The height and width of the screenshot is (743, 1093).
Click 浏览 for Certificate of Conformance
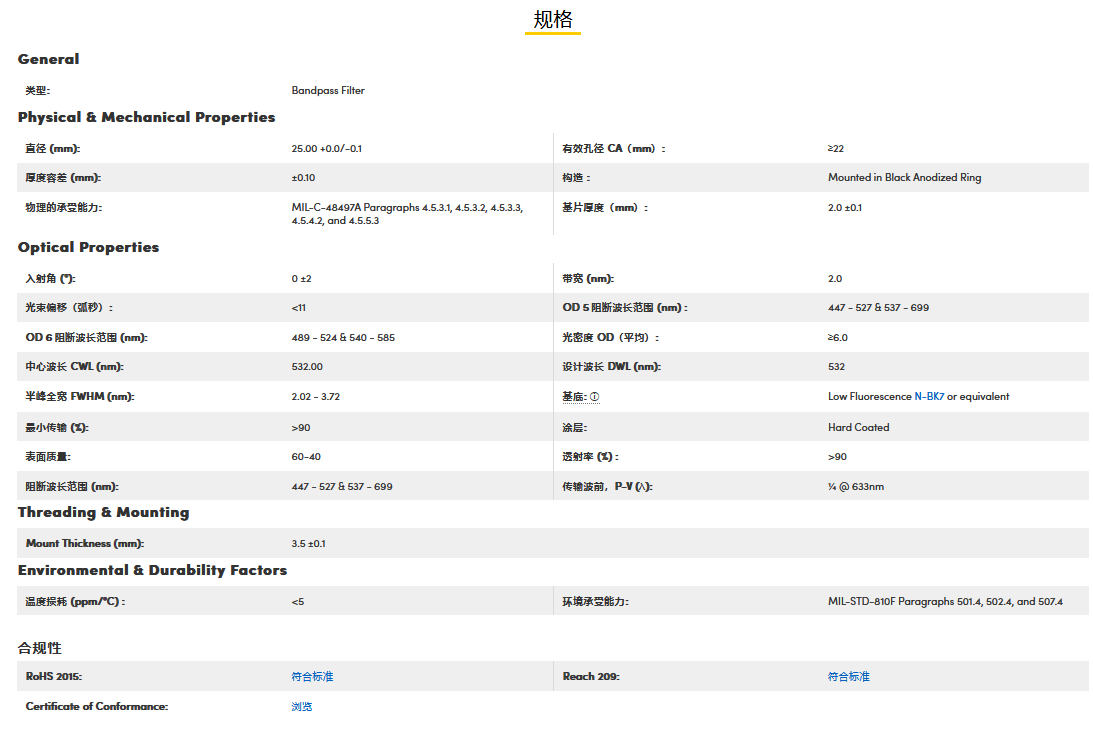302,707
